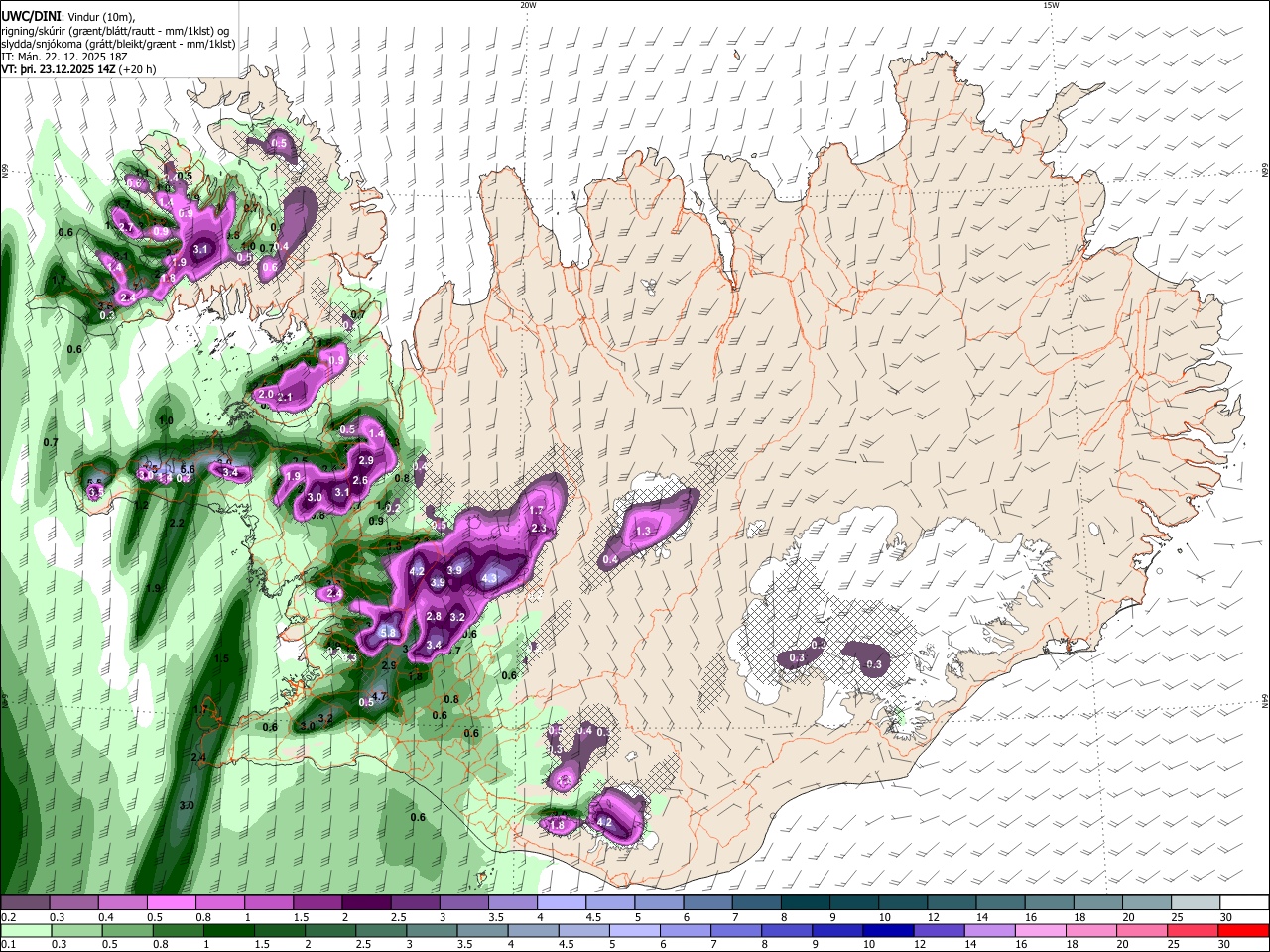Click the 'slydda/snjókoma' legend description line
This screenshot has width=1270, height=952.
118,44
